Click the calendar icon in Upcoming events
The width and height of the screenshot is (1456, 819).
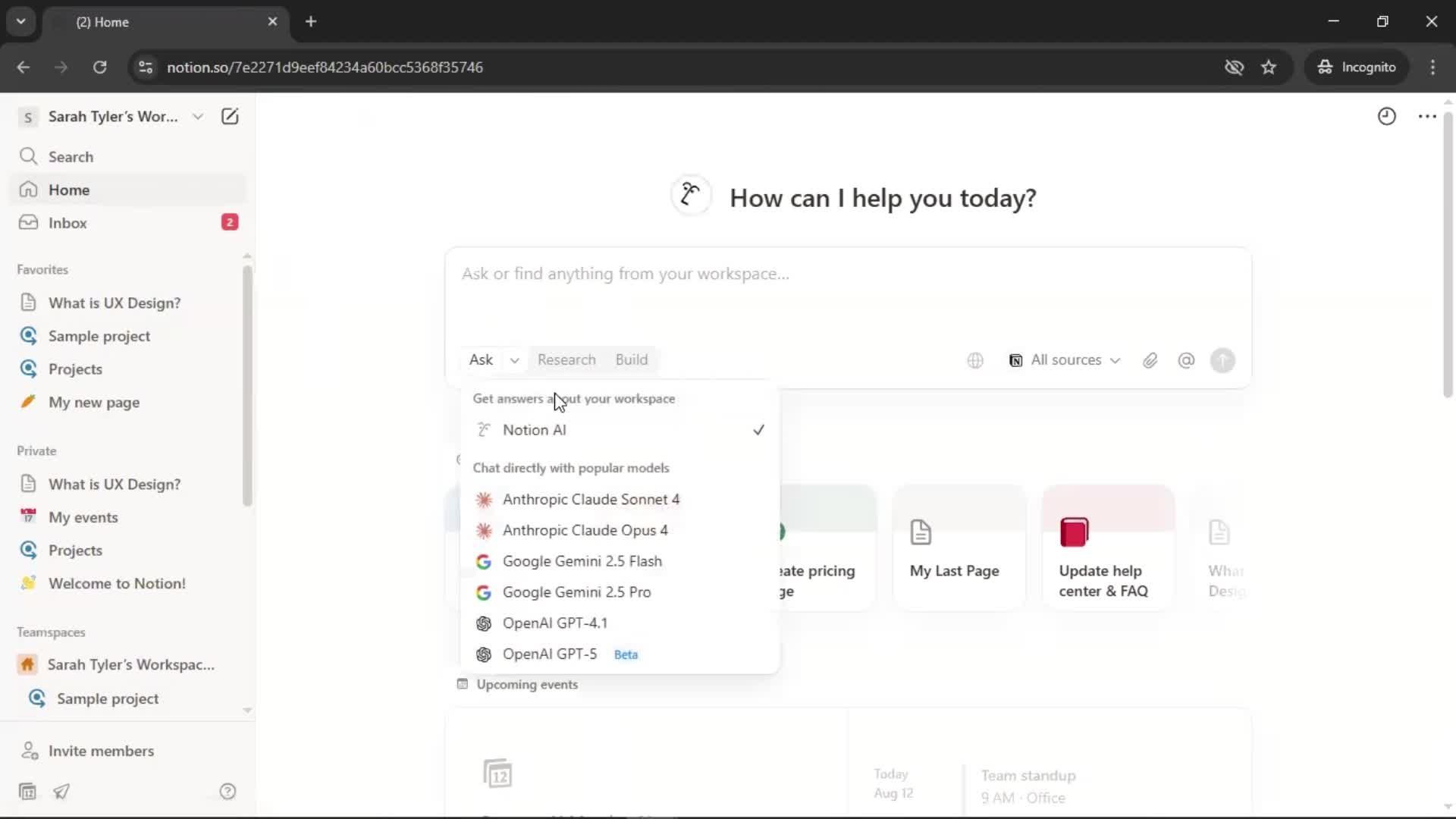[497, 773]
